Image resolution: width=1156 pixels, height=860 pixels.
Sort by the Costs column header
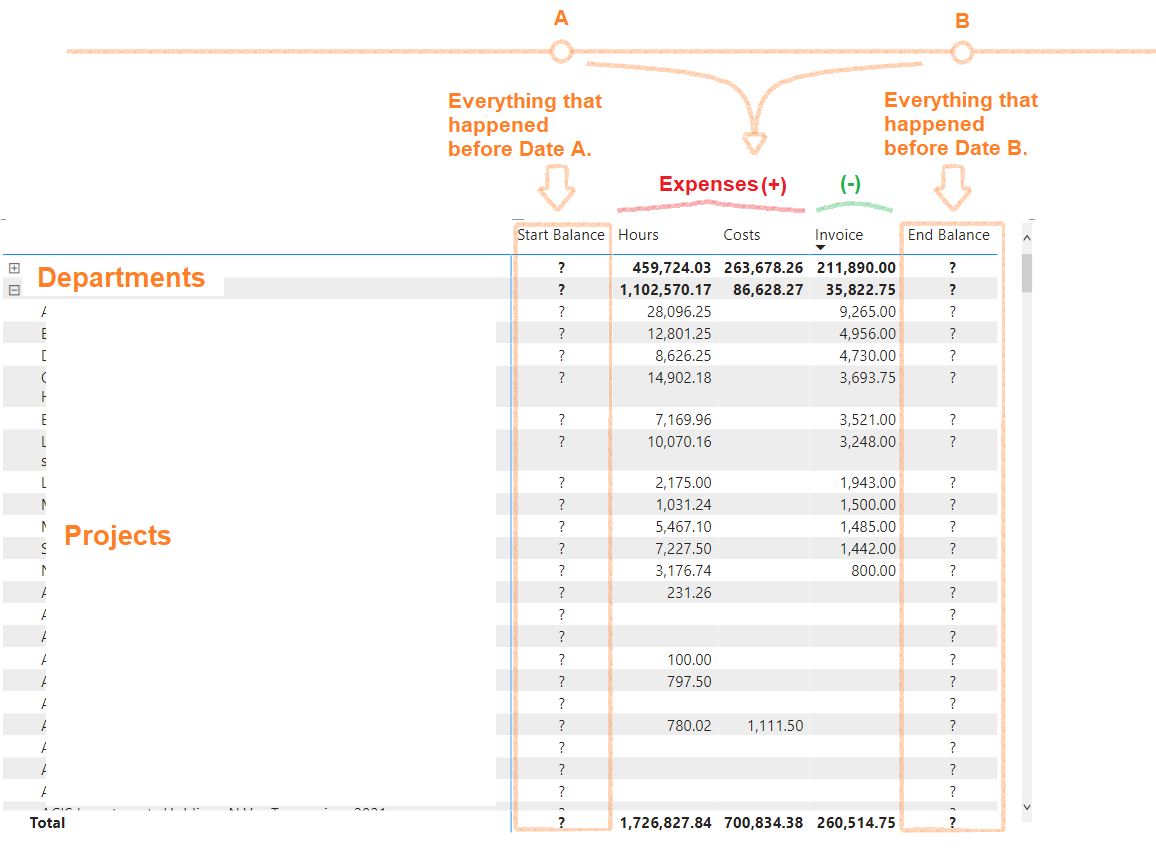(x=742, y=235)
